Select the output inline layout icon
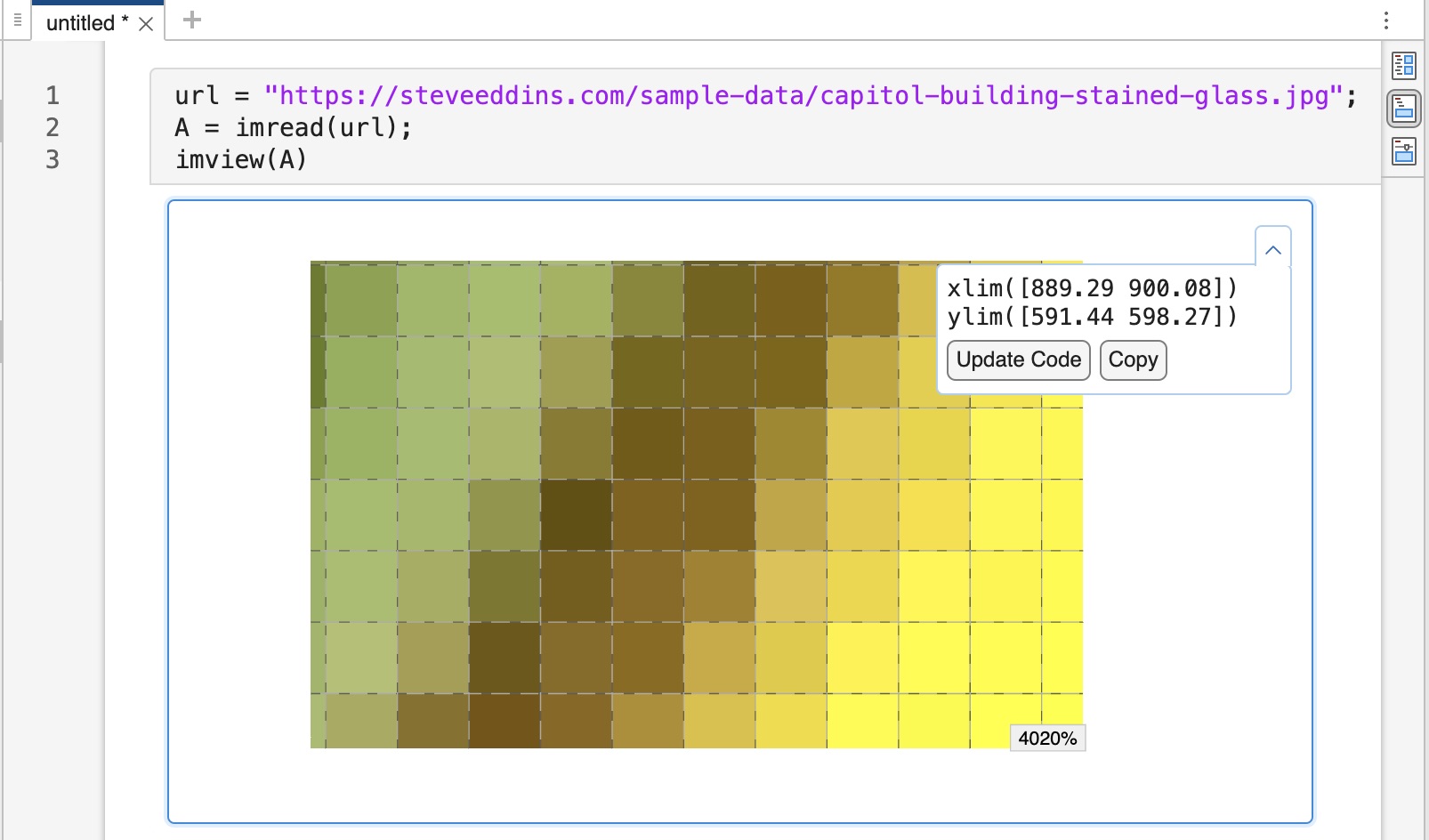 [x=1404, y=109]
